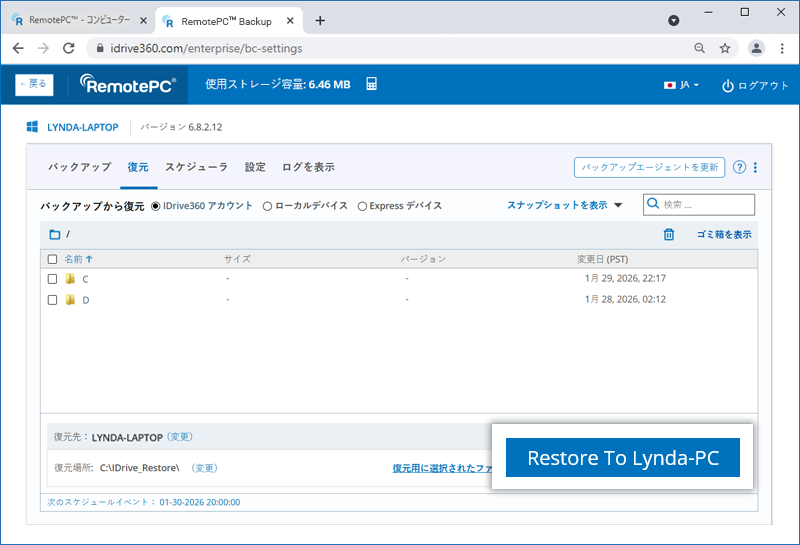Click the Restore To Lynda-PC button

[622, 458]
